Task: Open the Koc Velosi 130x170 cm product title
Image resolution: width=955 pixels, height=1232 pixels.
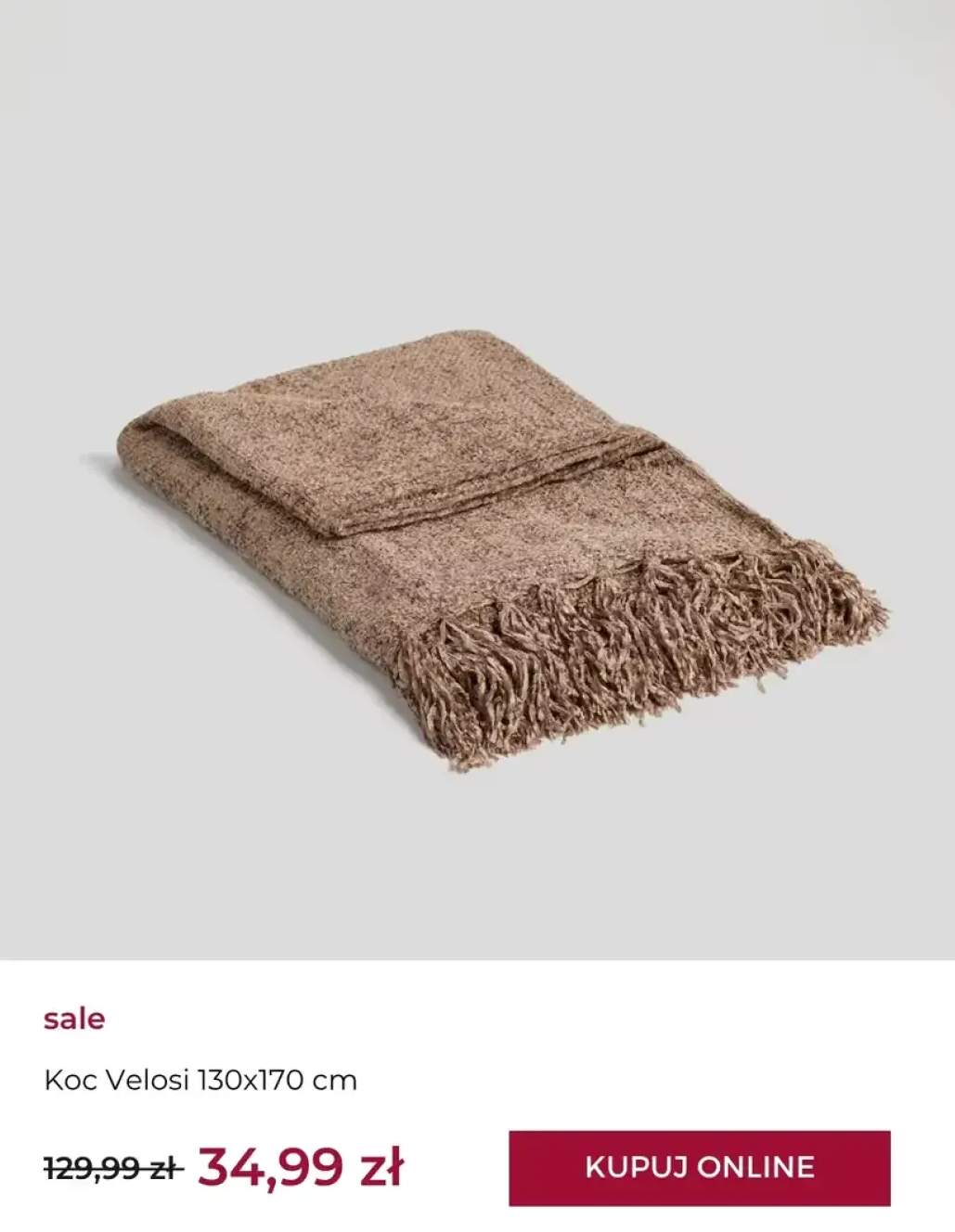Action: [200, 1080]
